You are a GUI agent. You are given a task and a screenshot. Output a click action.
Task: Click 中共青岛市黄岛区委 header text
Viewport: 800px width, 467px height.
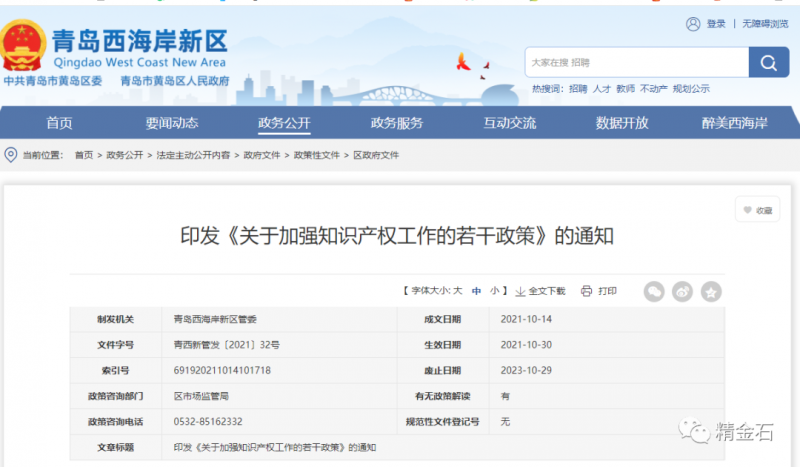[x=53, y=81]
